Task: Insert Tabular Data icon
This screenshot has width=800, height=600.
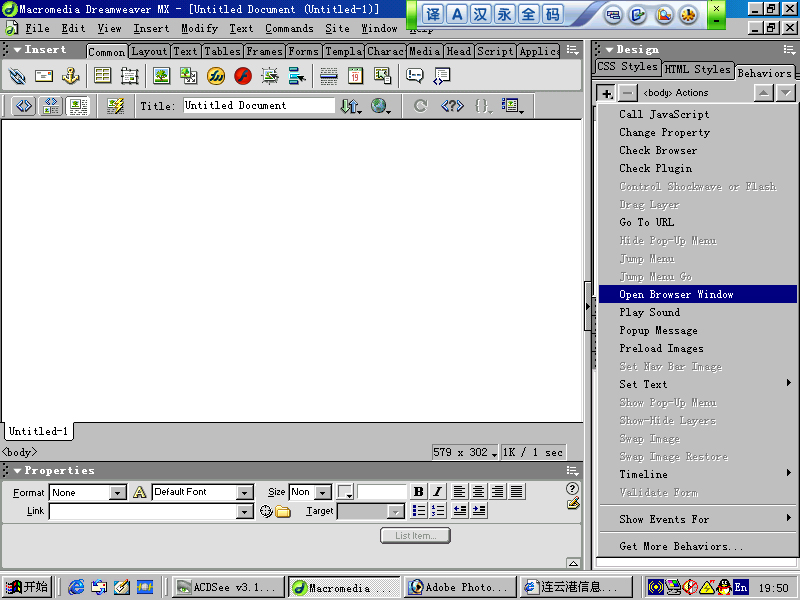Action: [383, 76]
